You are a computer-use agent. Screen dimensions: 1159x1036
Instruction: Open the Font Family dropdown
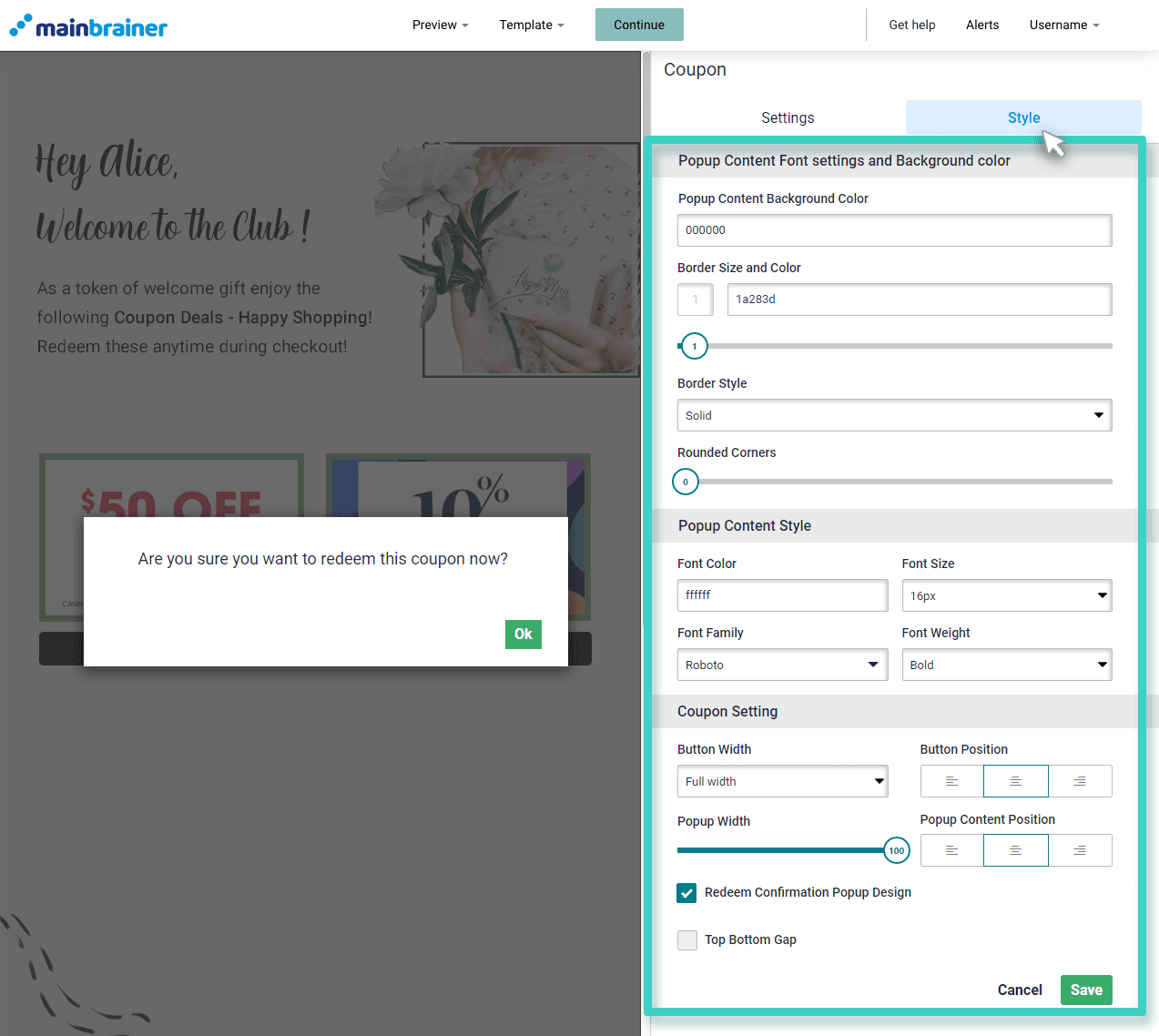782,665
